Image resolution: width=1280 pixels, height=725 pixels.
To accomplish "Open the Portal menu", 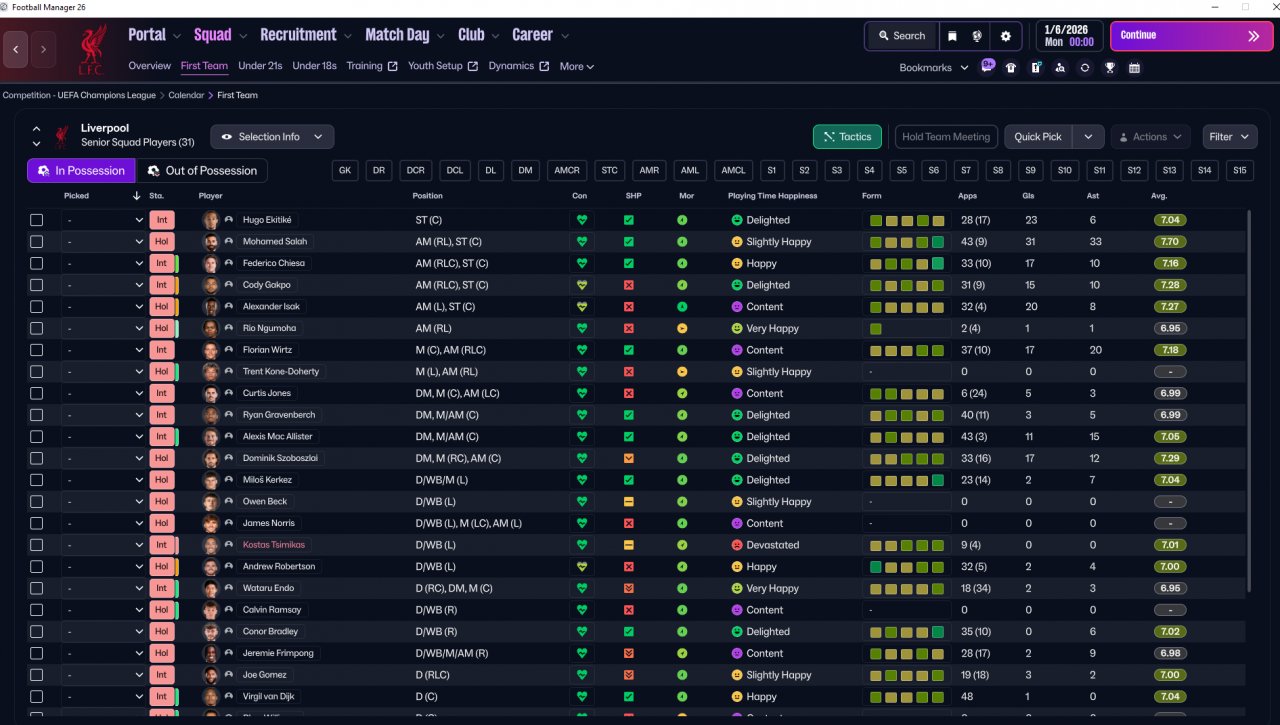I will [154, 35].
